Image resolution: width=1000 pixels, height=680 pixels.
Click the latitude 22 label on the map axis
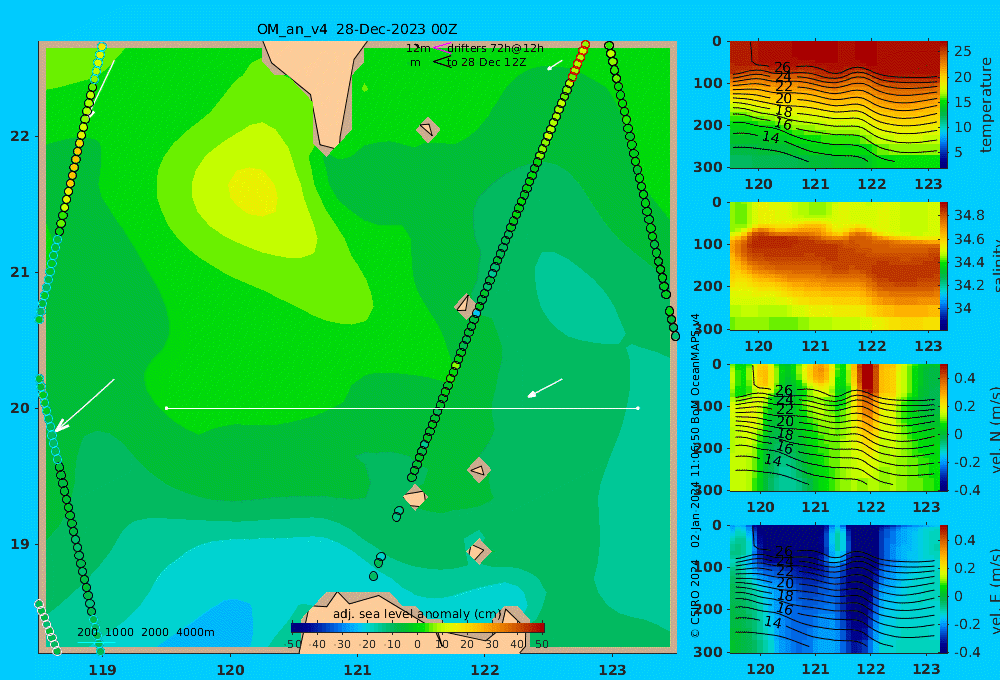coord(20,136)
